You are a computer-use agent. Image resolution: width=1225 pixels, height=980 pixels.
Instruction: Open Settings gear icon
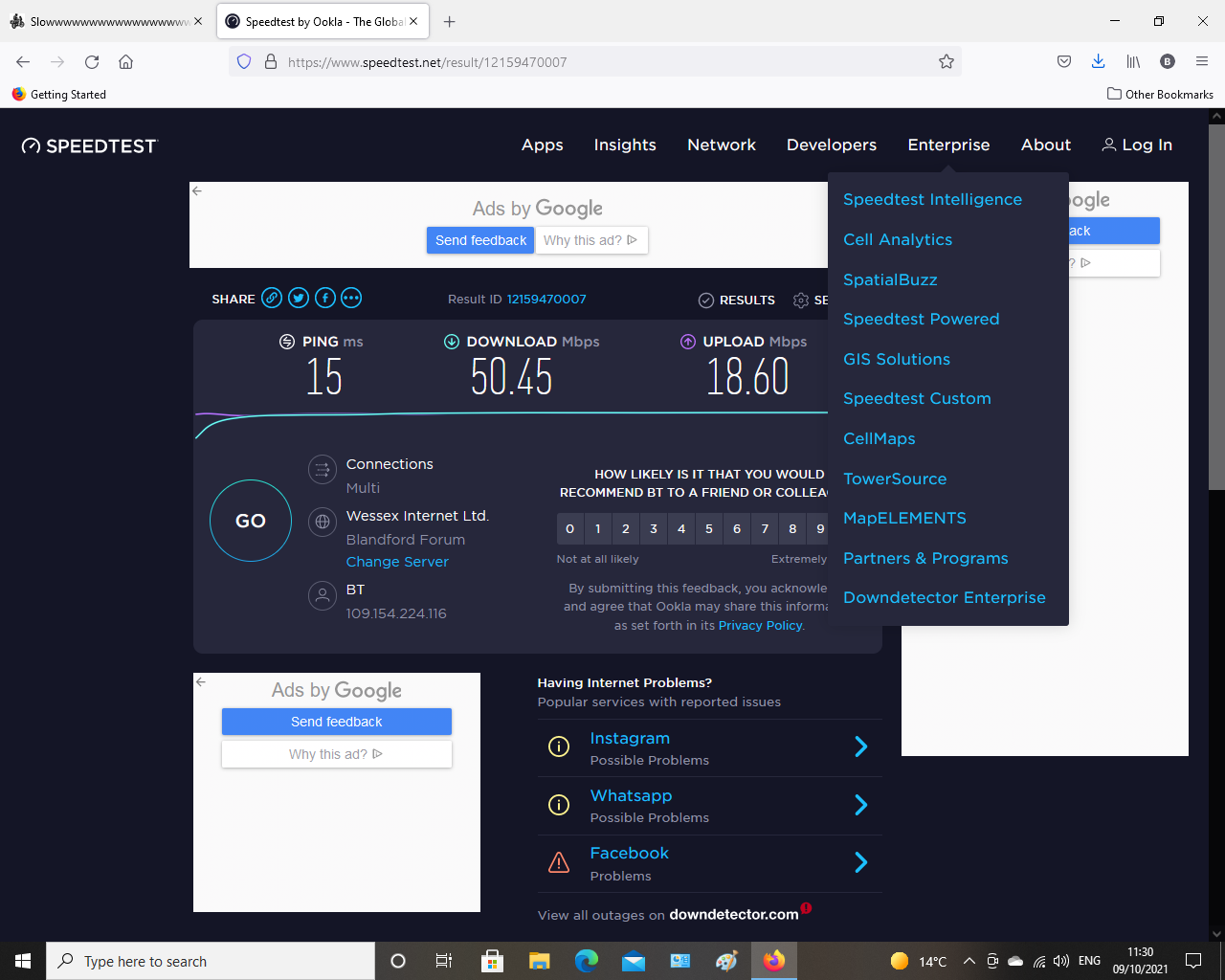tap(801, 301)
